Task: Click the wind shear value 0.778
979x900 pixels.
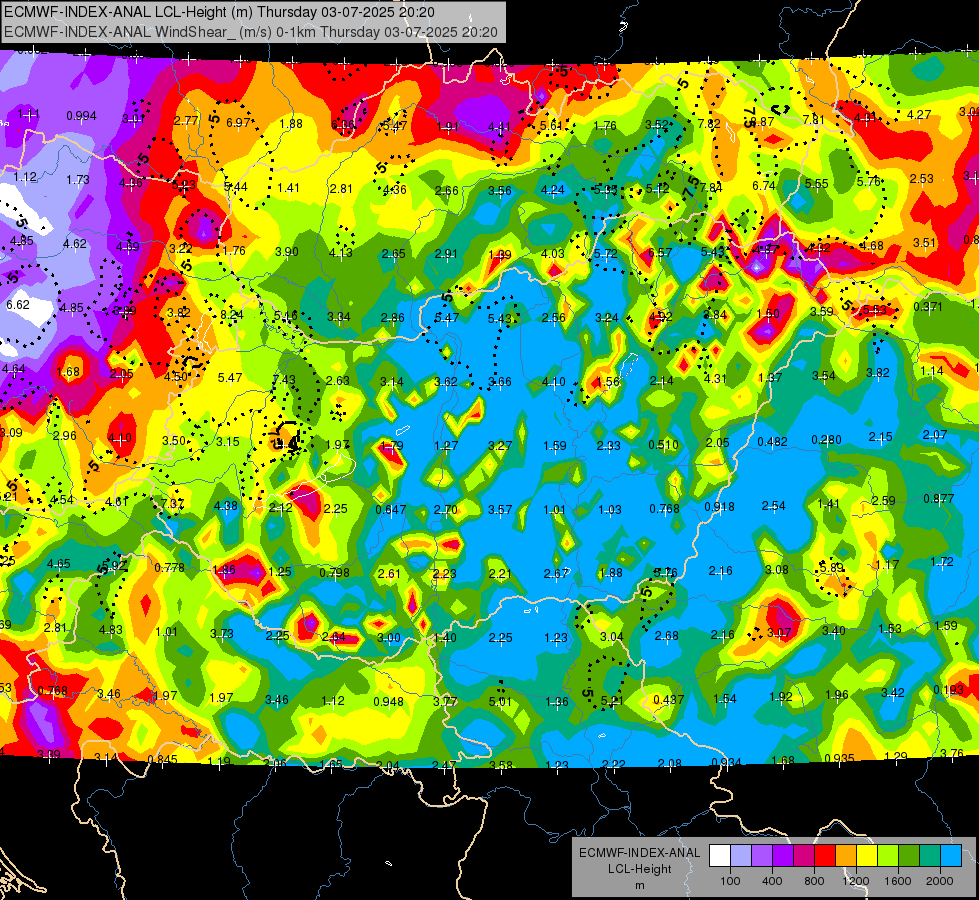Action: [x=169, y=568]
